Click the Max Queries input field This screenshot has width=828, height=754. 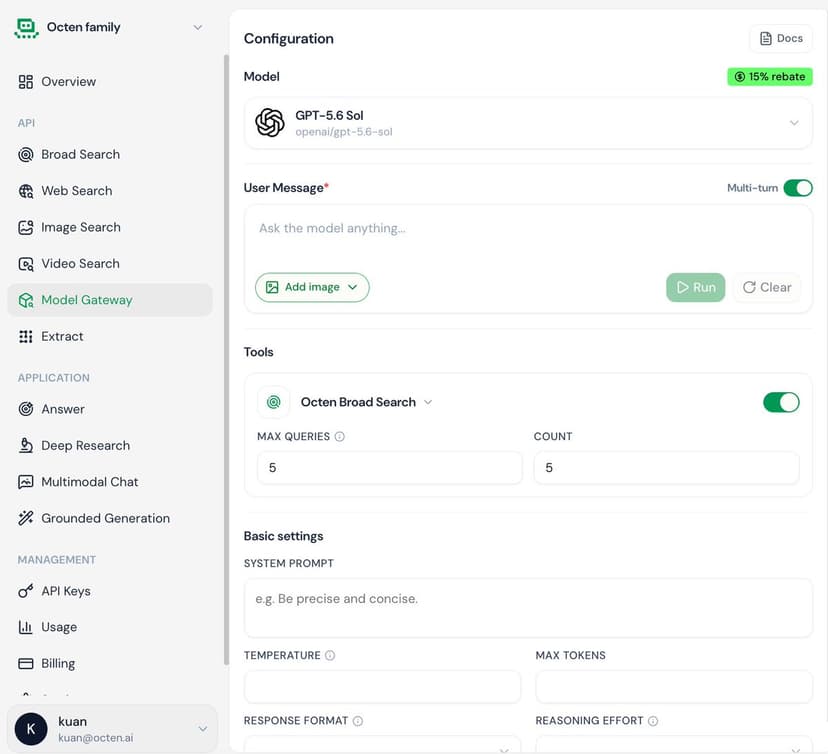coord(390,468)
